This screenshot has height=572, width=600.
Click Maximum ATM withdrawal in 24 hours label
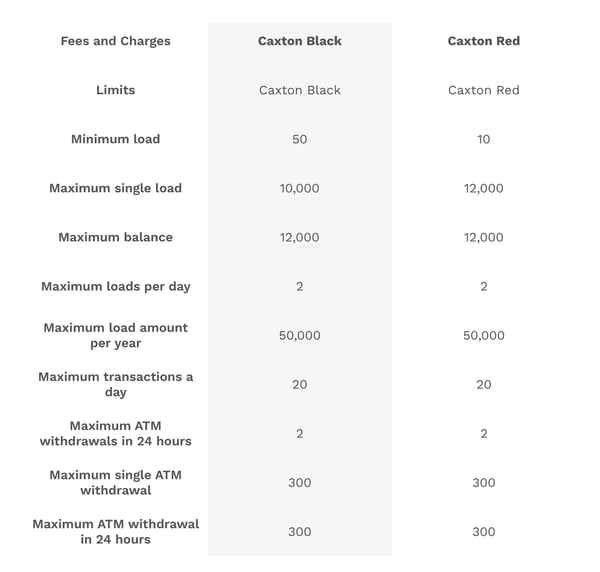[116, 531]
